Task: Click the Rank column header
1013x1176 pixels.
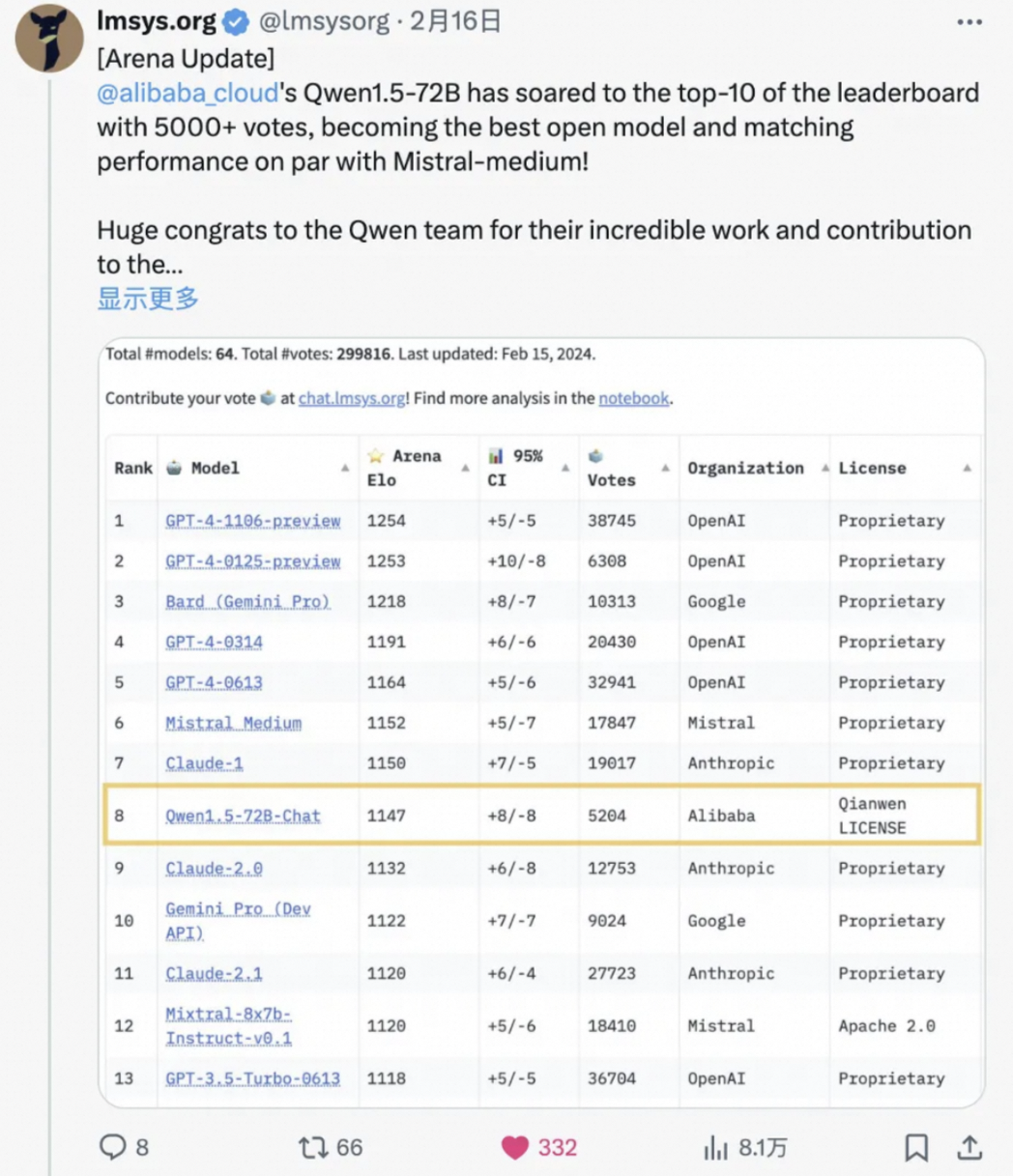Action: [133, 469]
